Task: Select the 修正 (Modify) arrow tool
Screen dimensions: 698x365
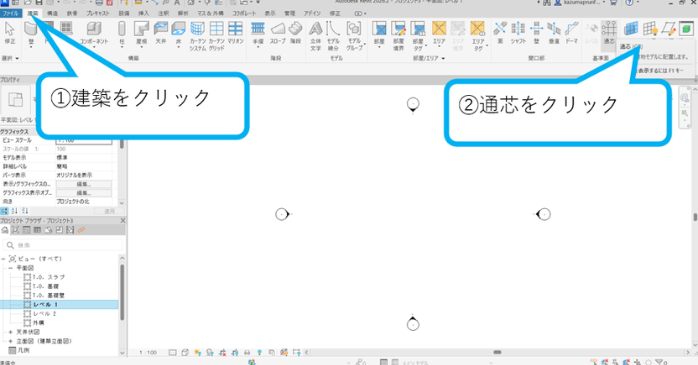Action: [x=9, y=33]
